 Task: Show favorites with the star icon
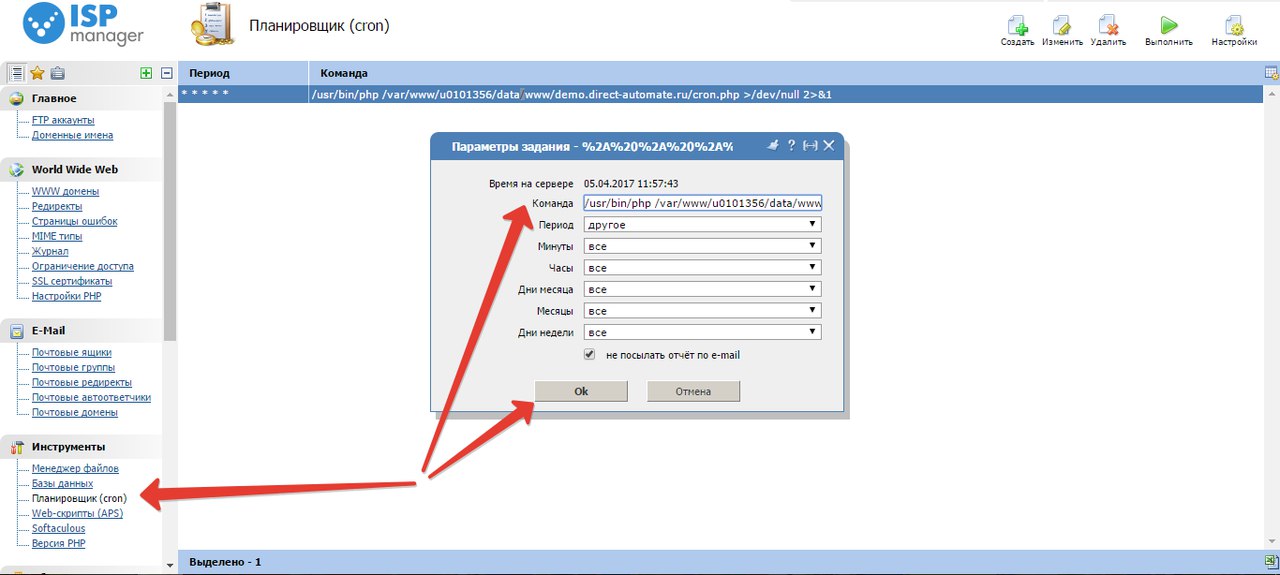[37, 73]
